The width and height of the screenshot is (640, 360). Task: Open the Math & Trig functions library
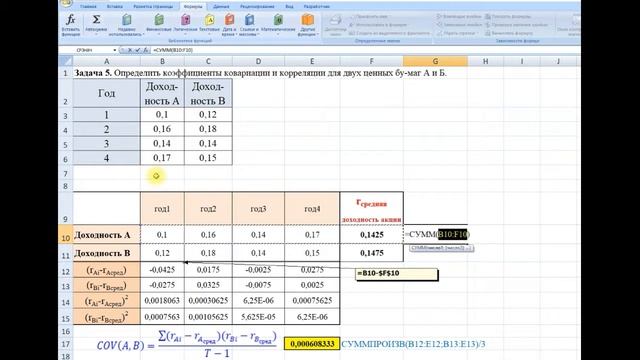pyautogui.click(x=278, y=24)
